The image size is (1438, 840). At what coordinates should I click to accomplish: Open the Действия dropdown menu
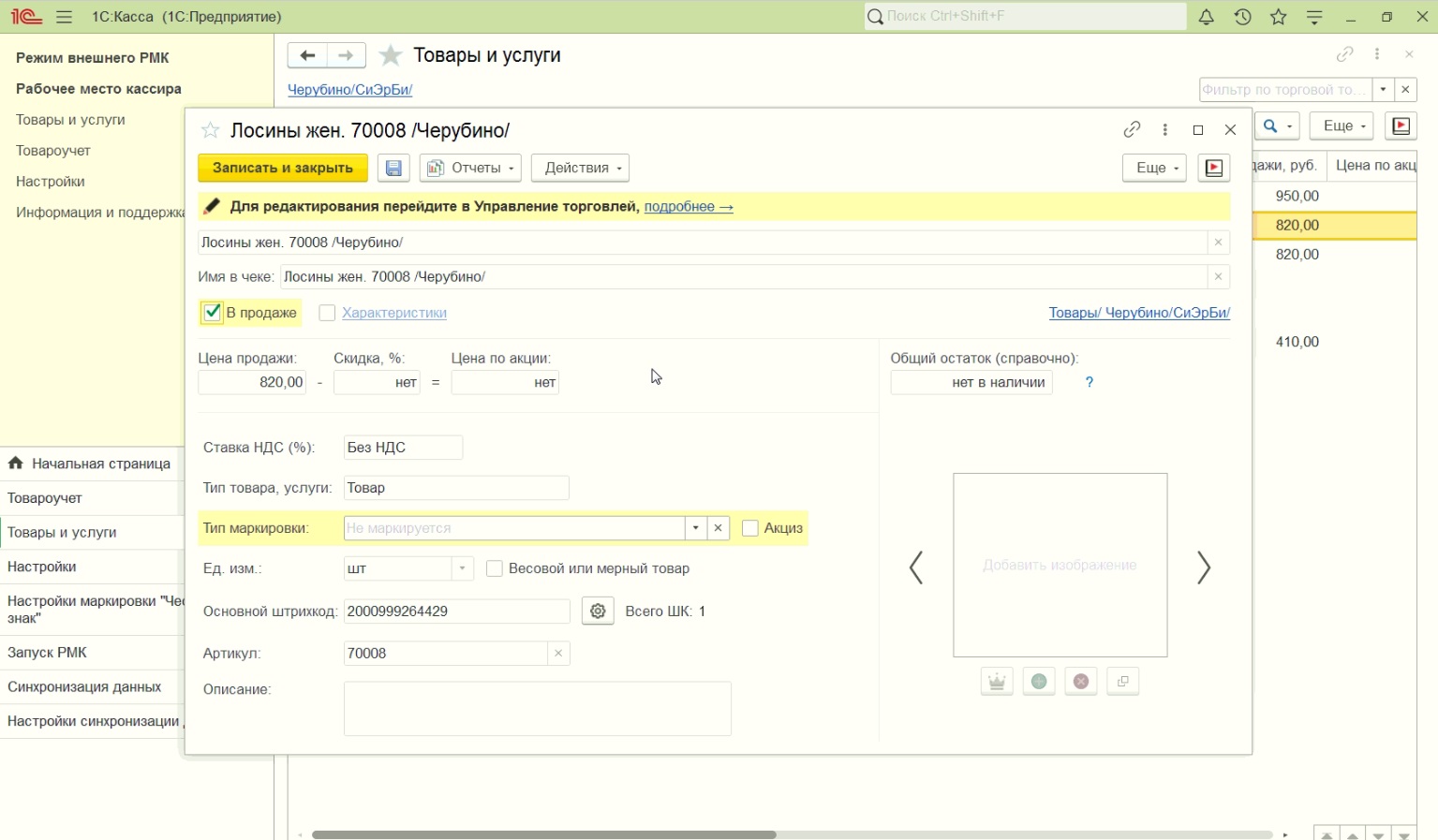coord(579,168)
